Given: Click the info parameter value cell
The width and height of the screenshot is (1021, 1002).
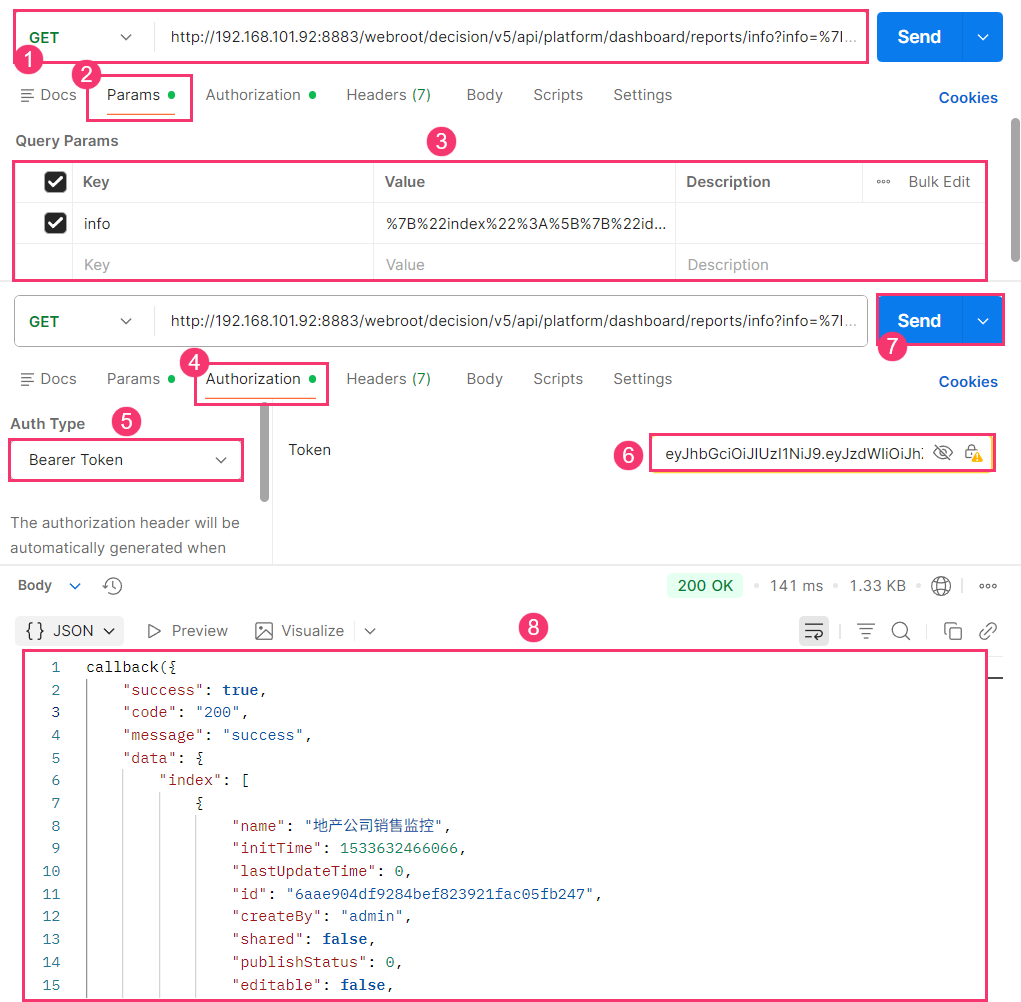Looking at the screenshot, I should point(525,223).
